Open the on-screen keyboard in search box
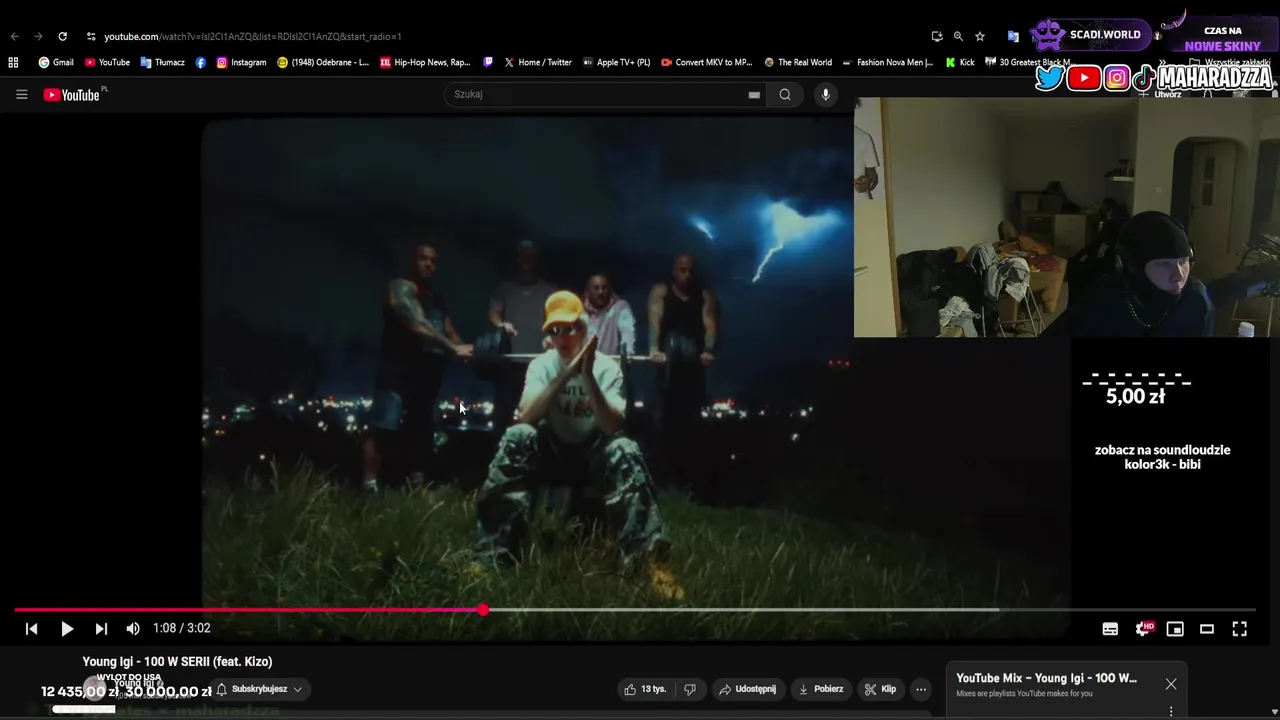The height and width of the screenshot is (720, 1280). click(754, 95)
